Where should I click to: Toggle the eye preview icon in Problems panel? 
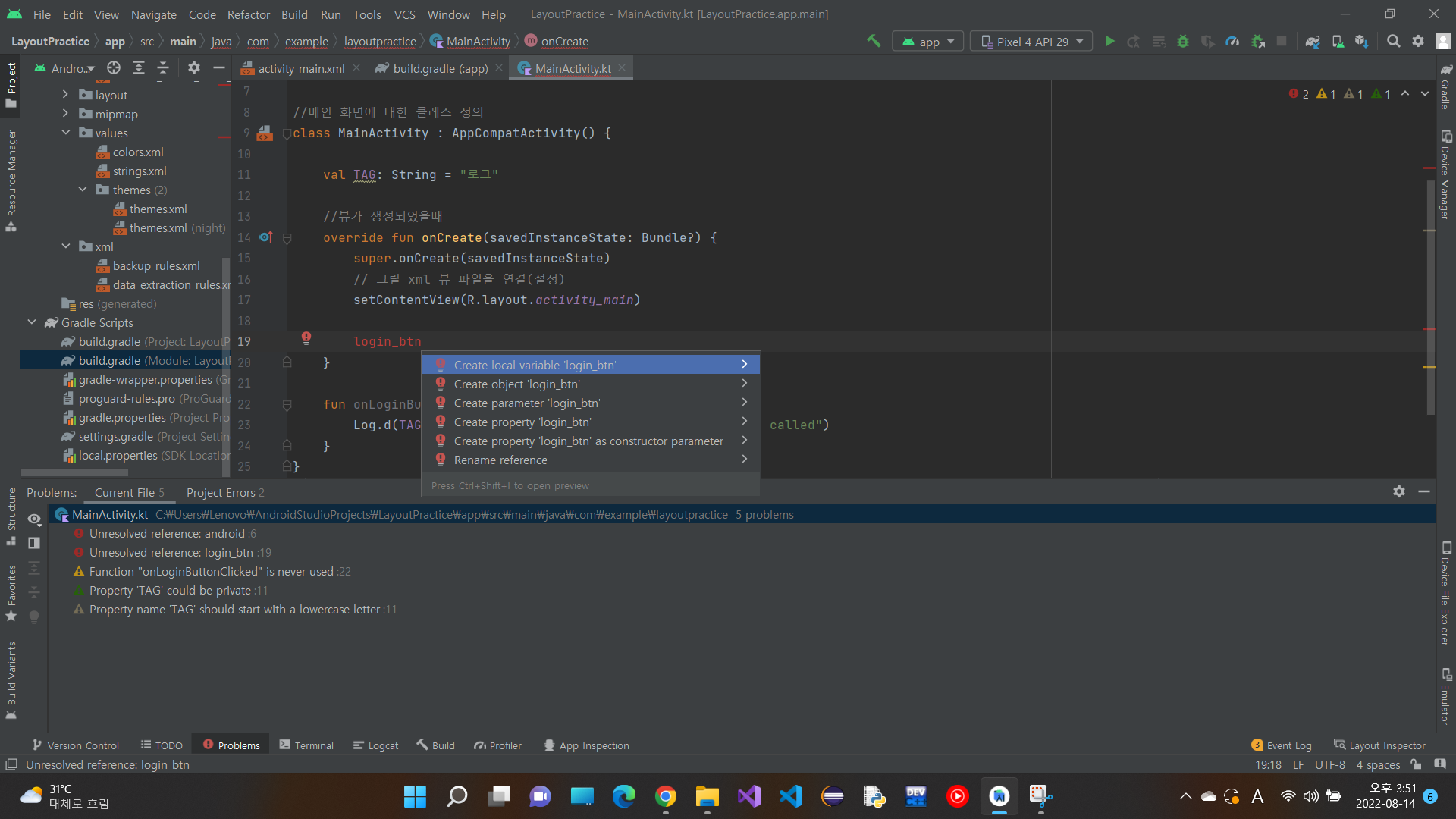(x=35, y=519)
